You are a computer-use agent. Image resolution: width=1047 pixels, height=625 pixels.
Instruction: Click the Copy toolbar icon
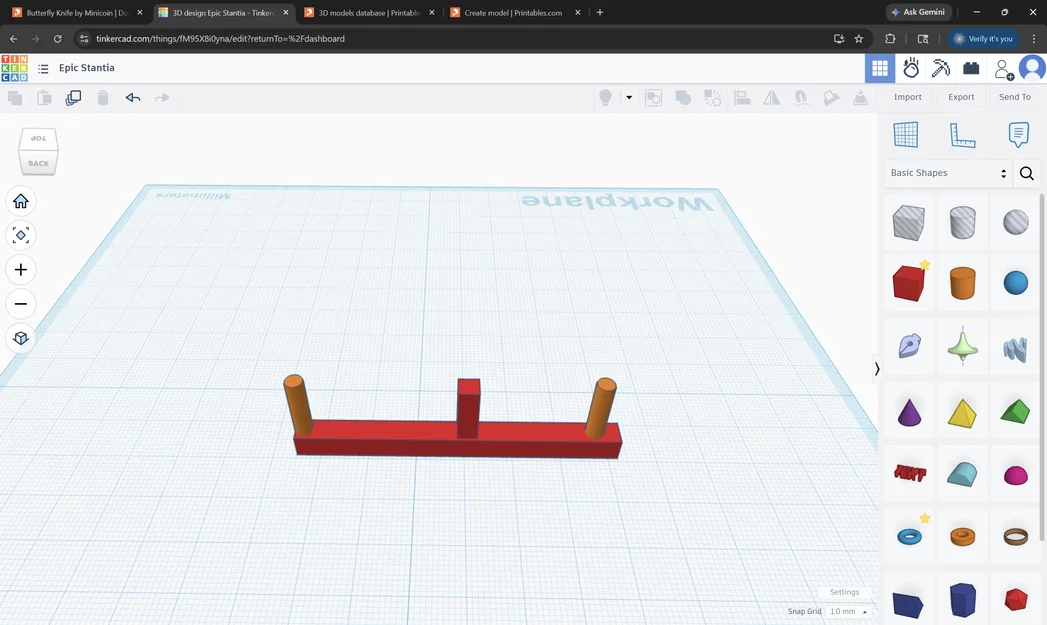click(x=15, y=98)
